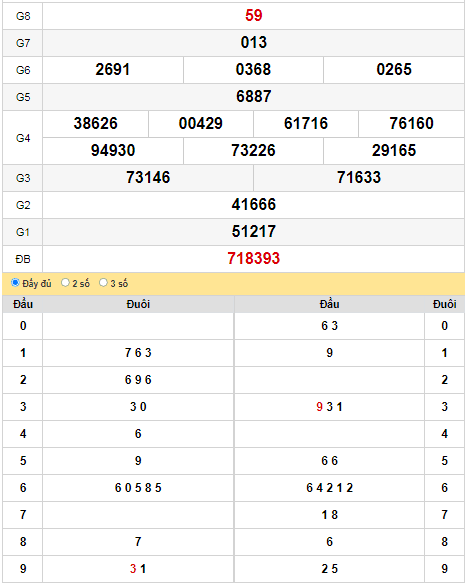468x586 pixels.
Task: Click the special prize number 718393
Action: (x=253, y=259)
